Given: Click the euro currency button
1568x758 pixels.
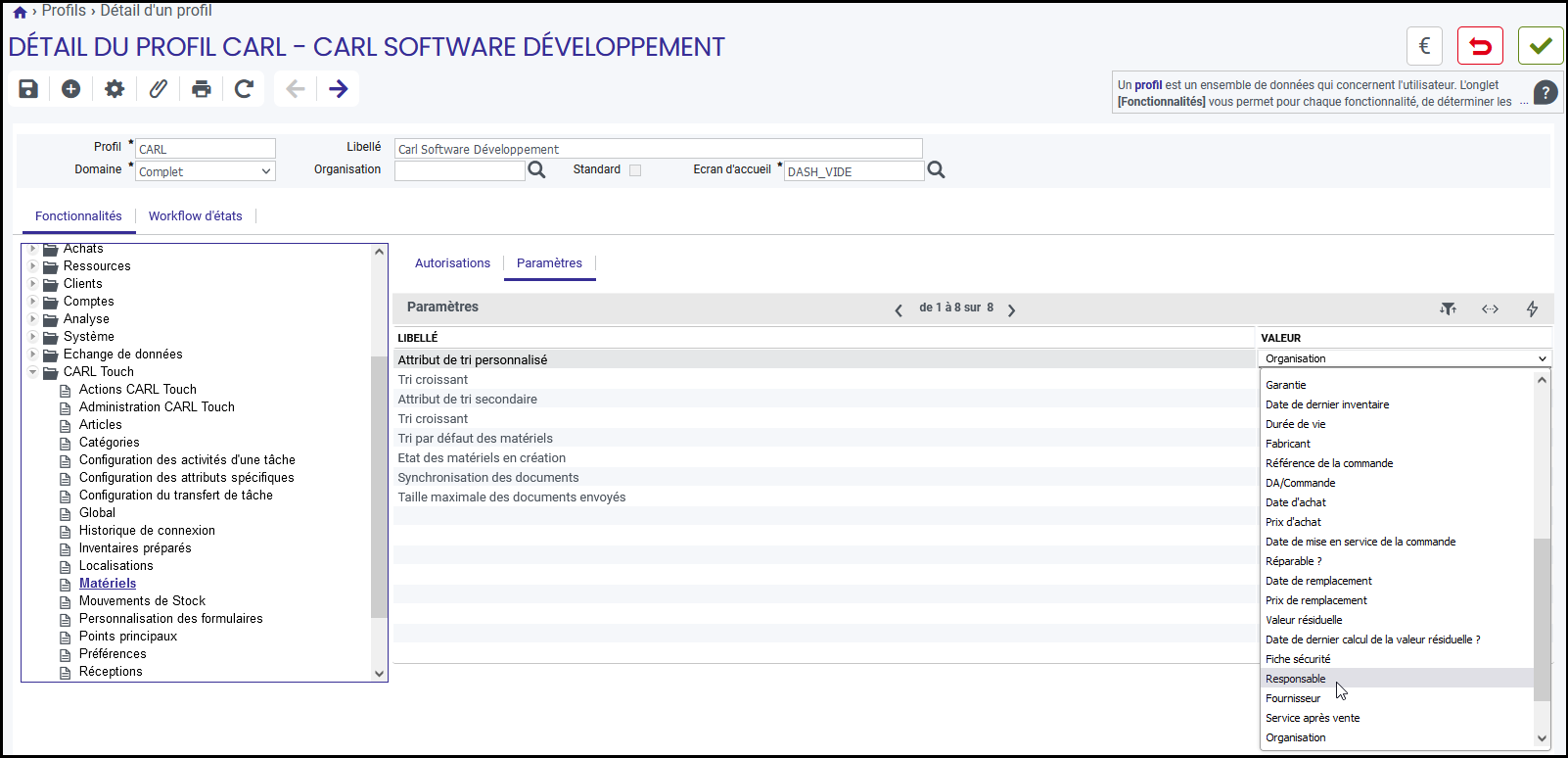Looking at the screenshot, I should click(1425, 46).
